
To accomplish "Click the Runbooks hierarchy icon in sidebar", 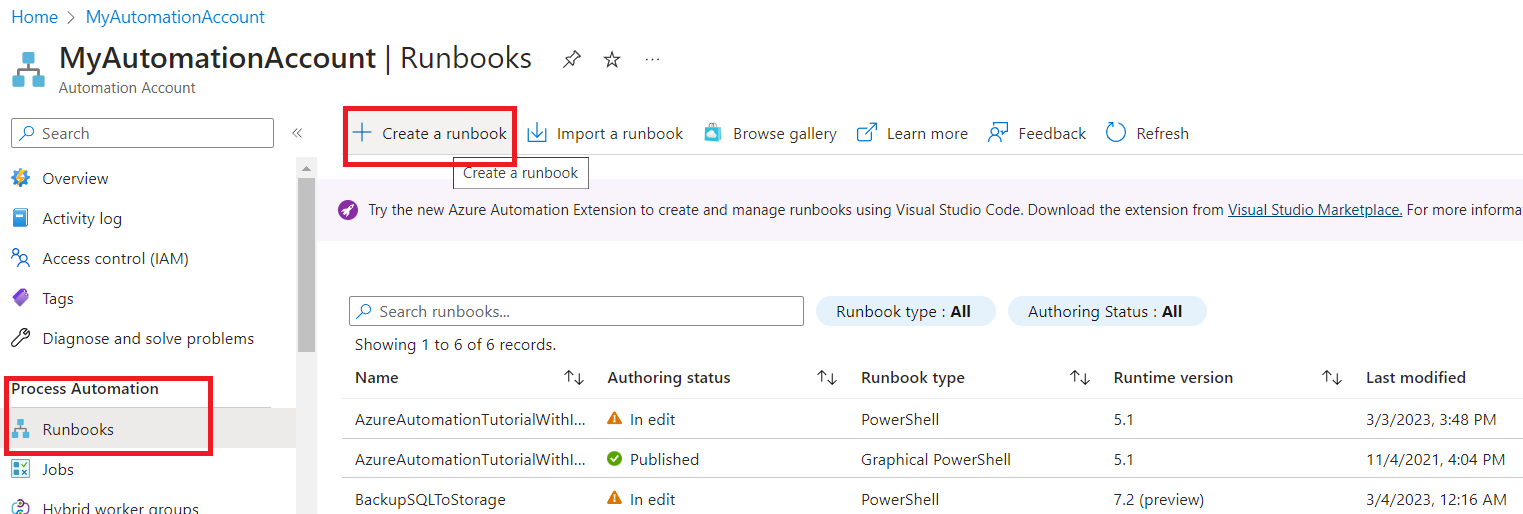I will 20,429.
